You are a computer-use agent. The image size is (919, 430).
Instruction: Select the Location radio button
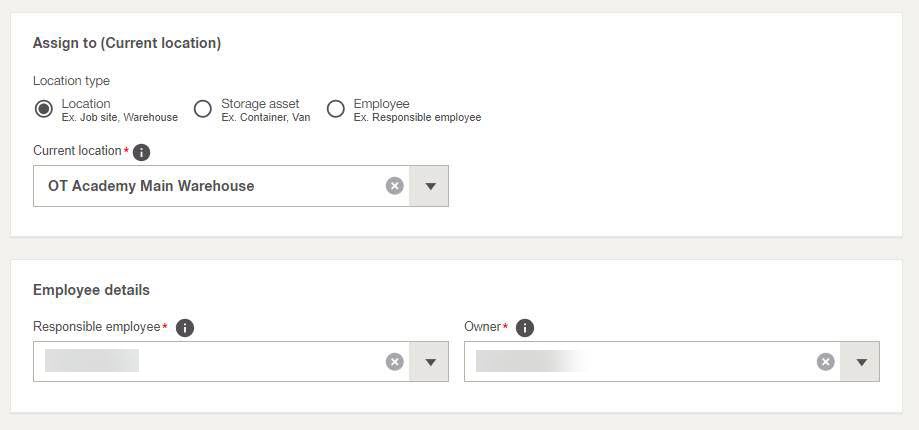(x=43, y=109)
